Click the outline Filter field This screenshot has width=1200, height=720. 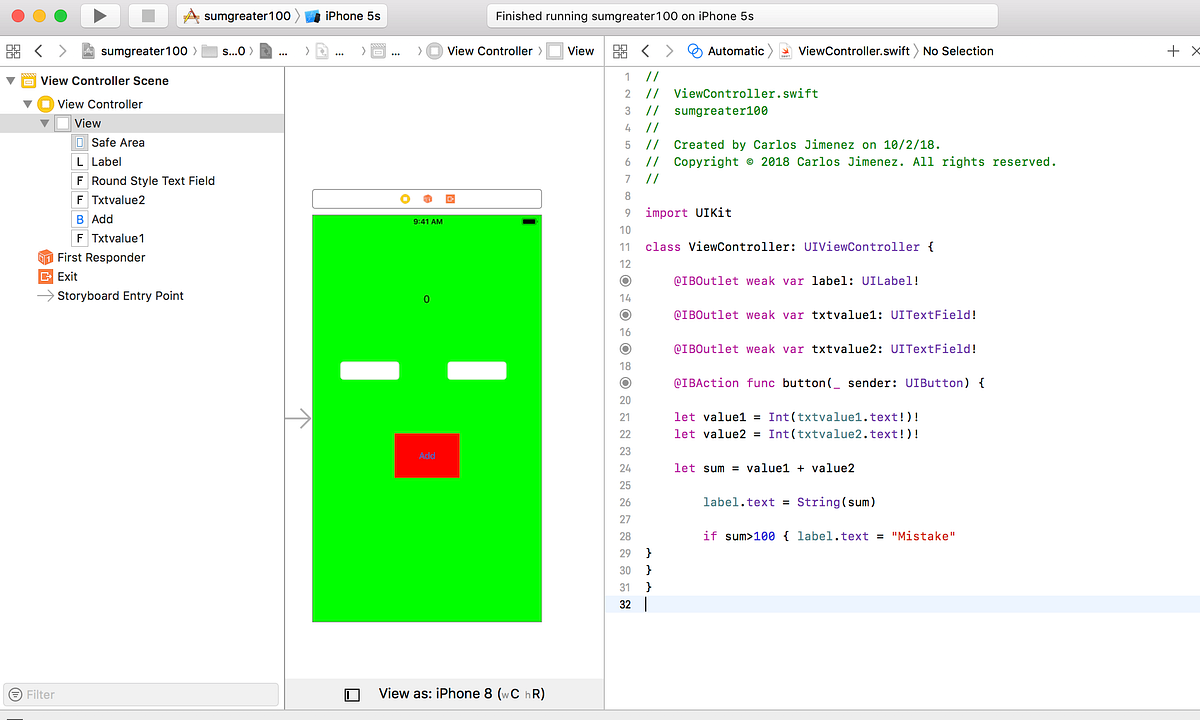142,694
